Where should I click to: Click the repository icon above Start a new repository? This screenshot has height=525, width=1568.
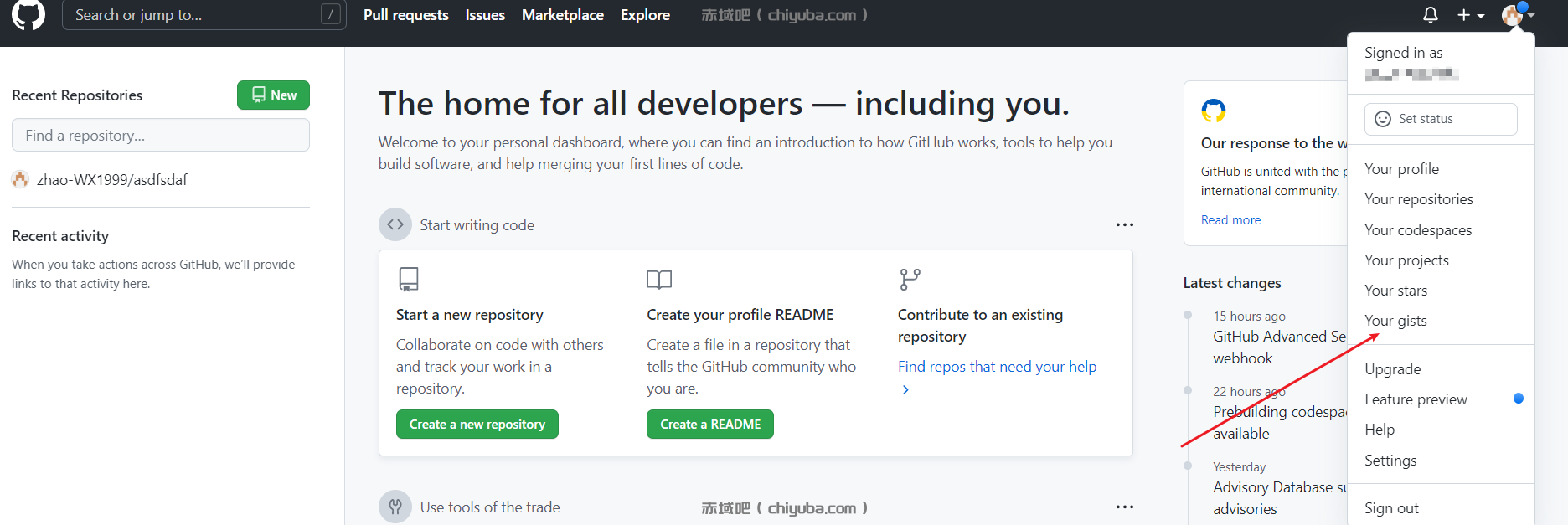[x=409, y=279]
